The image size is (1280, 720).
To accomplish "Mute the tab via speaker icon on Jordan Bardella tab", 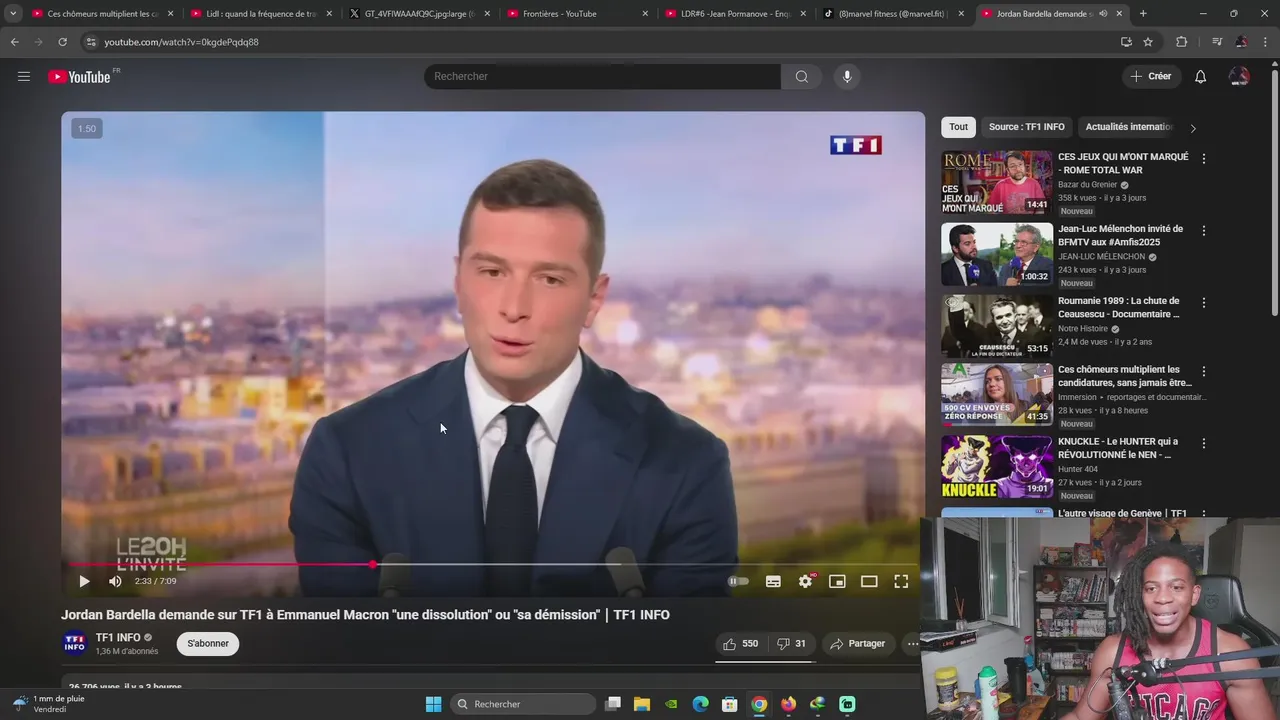I will point(1103,14).
